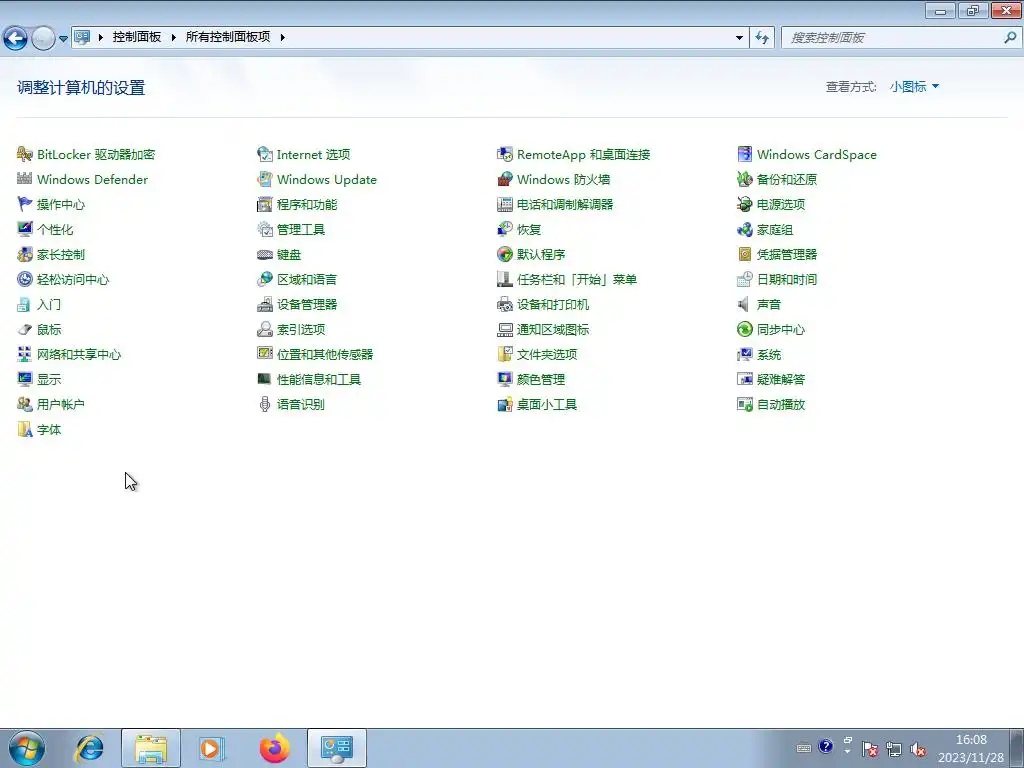The image size is (1024, 768).
Task: Open the 恢复 link
Action: point(529,229)
